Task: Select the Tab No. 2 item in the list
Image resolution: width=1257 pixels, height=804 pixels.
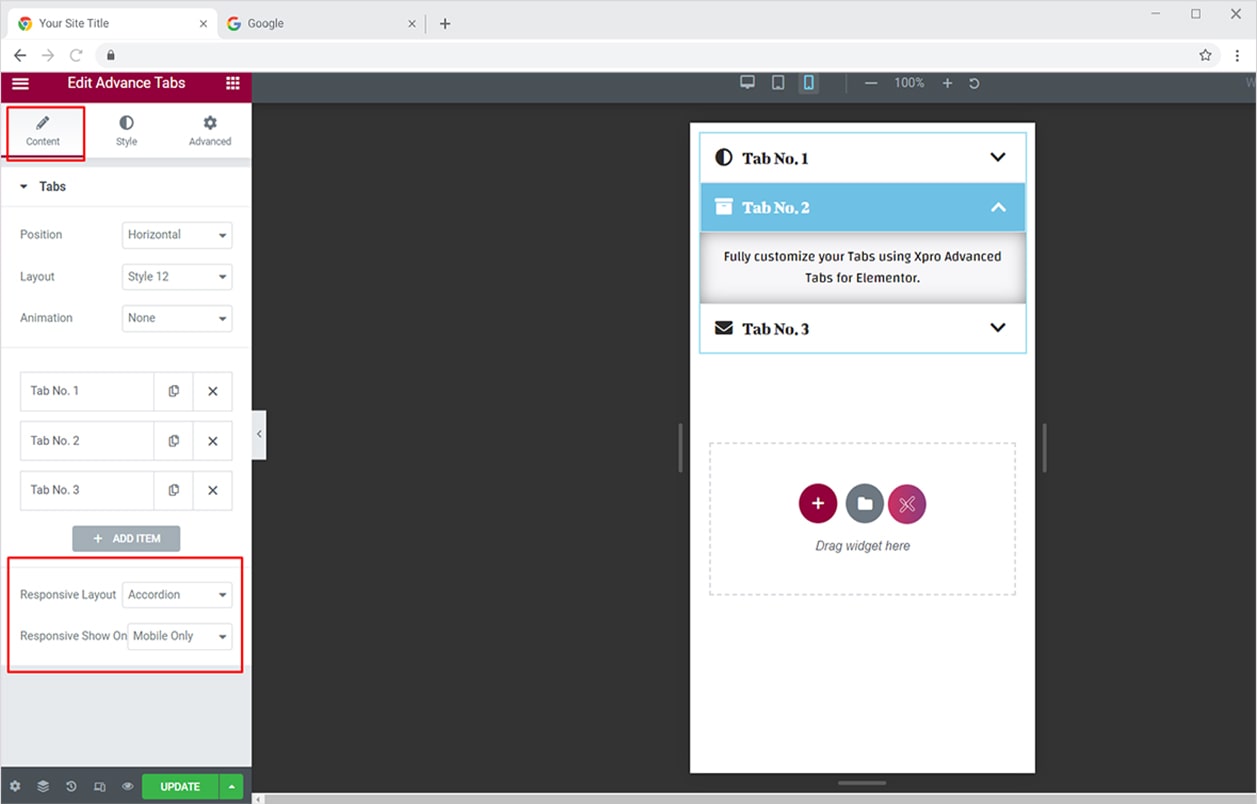Action: (87, 441)
